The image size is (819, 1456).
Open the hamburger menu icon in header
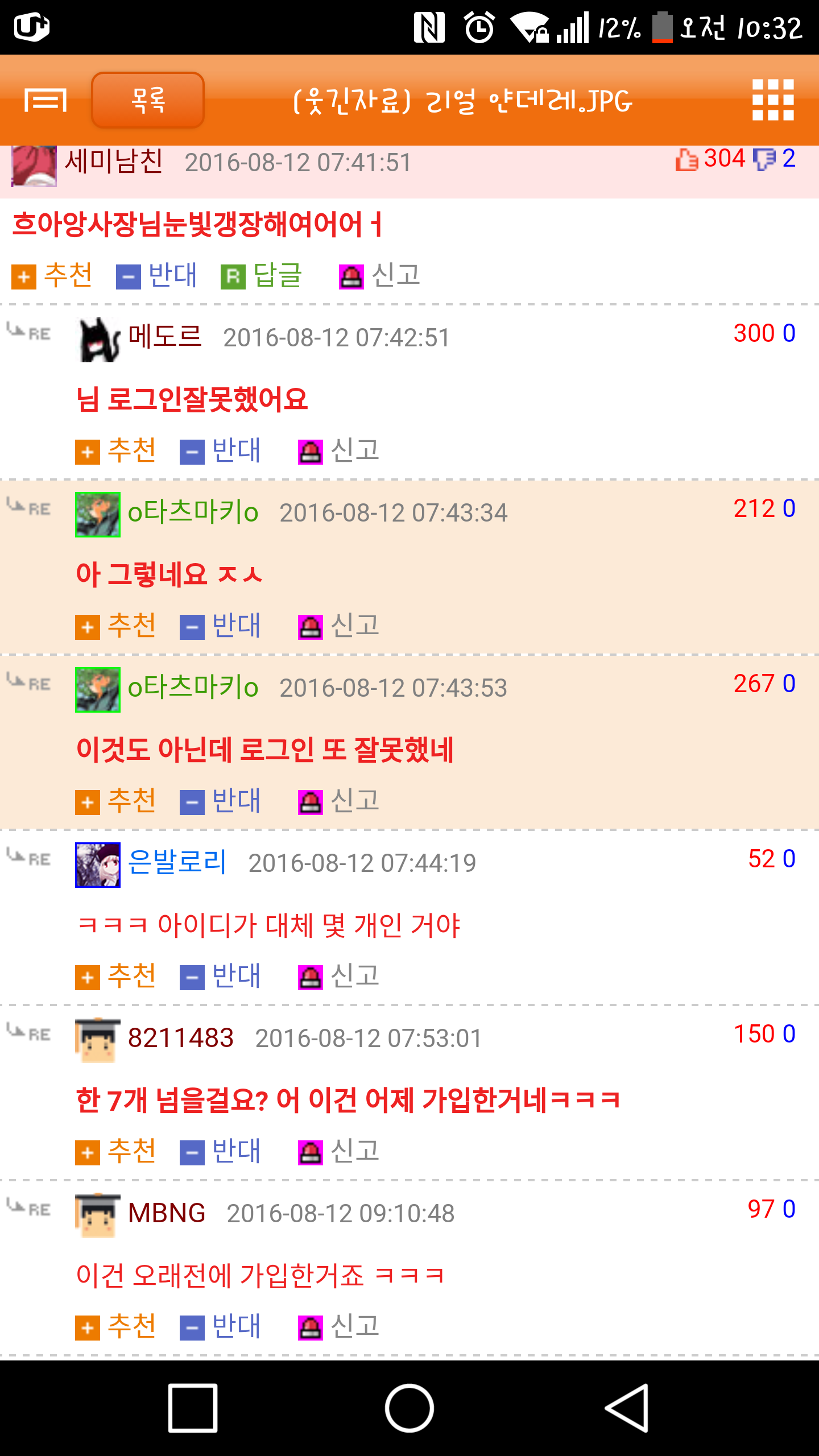[x=45, y=101]
